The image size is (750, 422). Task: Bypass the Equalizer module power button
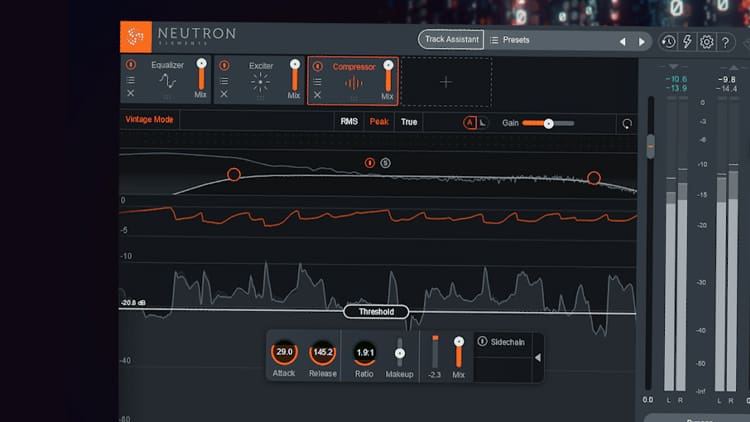131,66
